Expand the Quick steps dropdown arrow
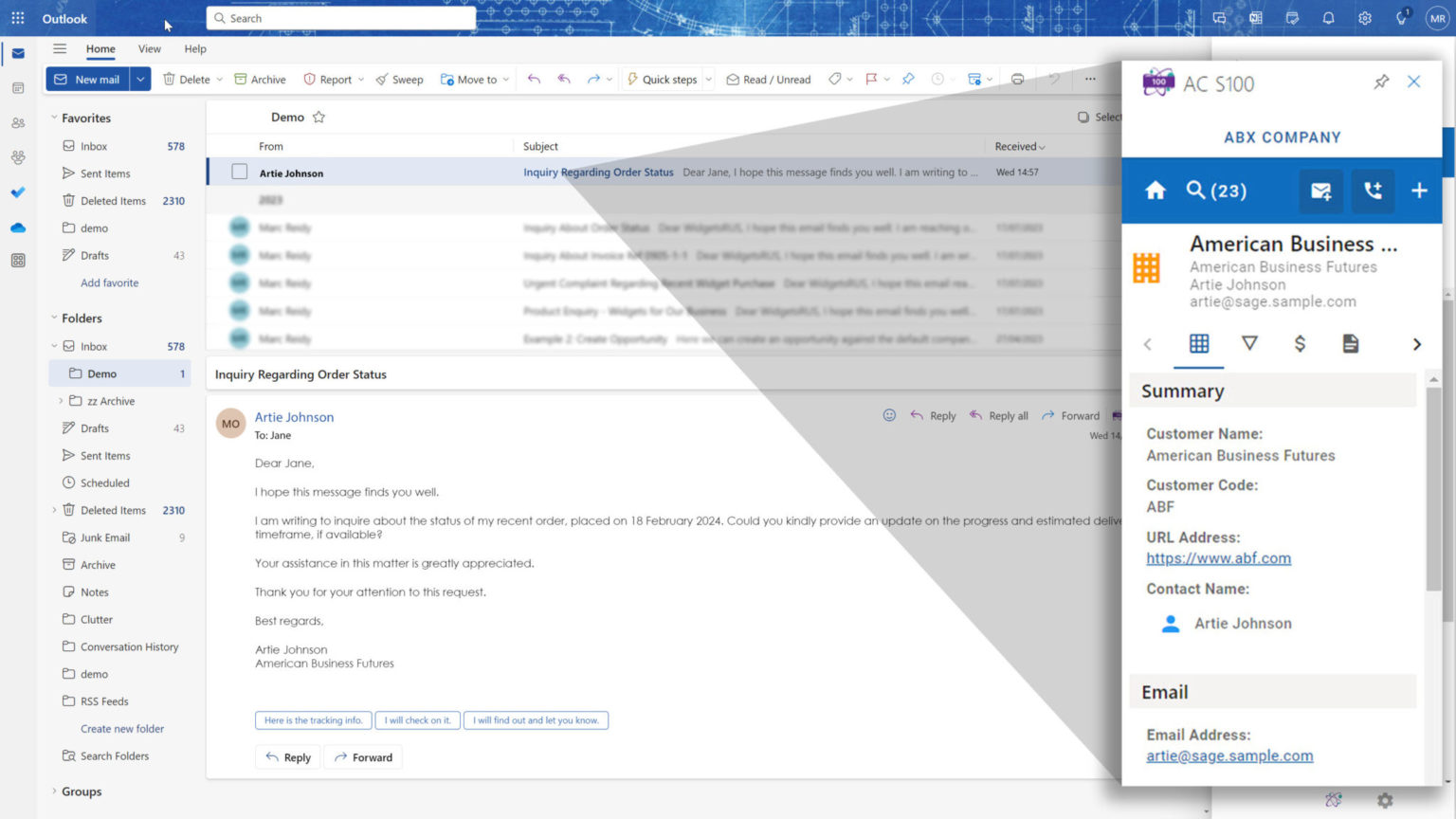Screen dimensions: 1456x819 click(x=708, y=80)
